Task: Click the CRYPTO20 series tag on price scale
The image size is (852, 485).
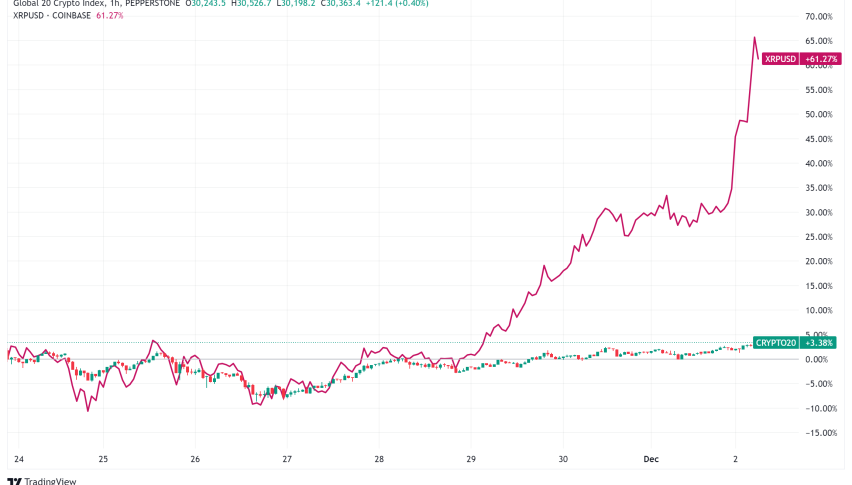Action: pos(777,343)
